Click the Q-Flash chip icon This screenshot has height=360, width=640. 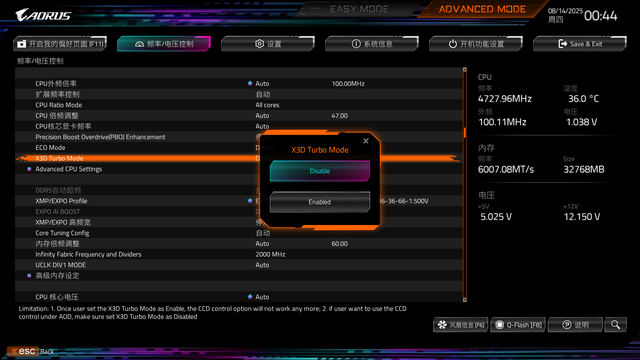pos(499,325)
